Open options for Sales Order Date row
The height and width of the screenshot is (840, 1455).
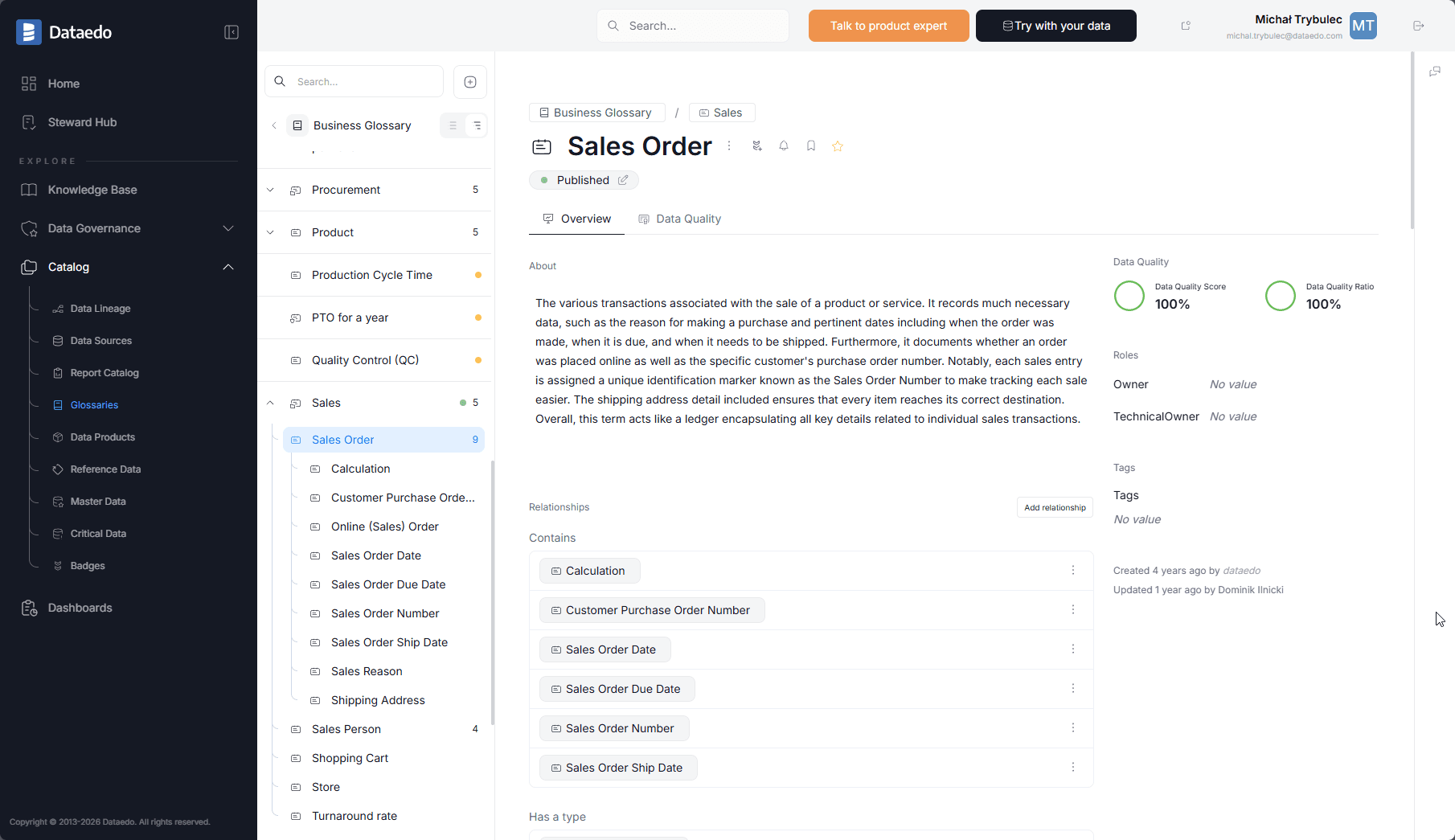1073,649
